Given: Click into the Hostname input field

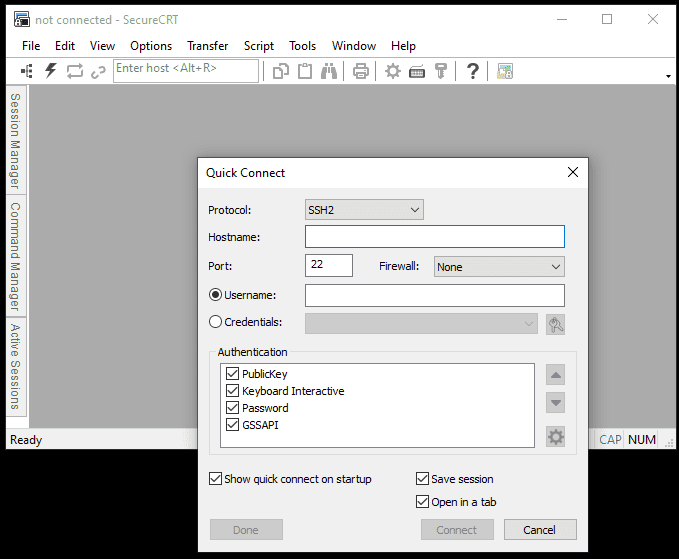Looking at the screenshot, I should click(435, 236).
